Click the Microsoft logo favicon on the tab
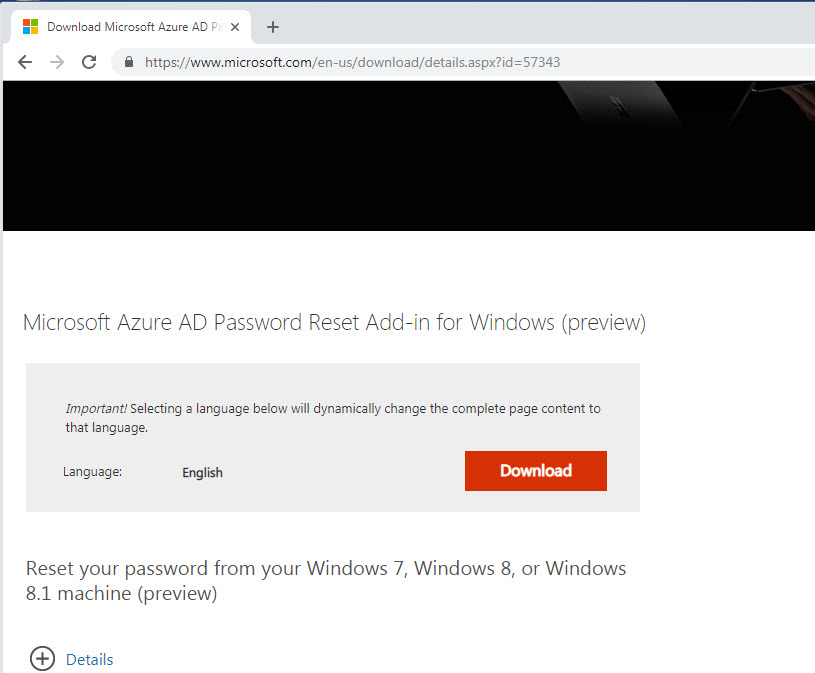 coord(31,27)
